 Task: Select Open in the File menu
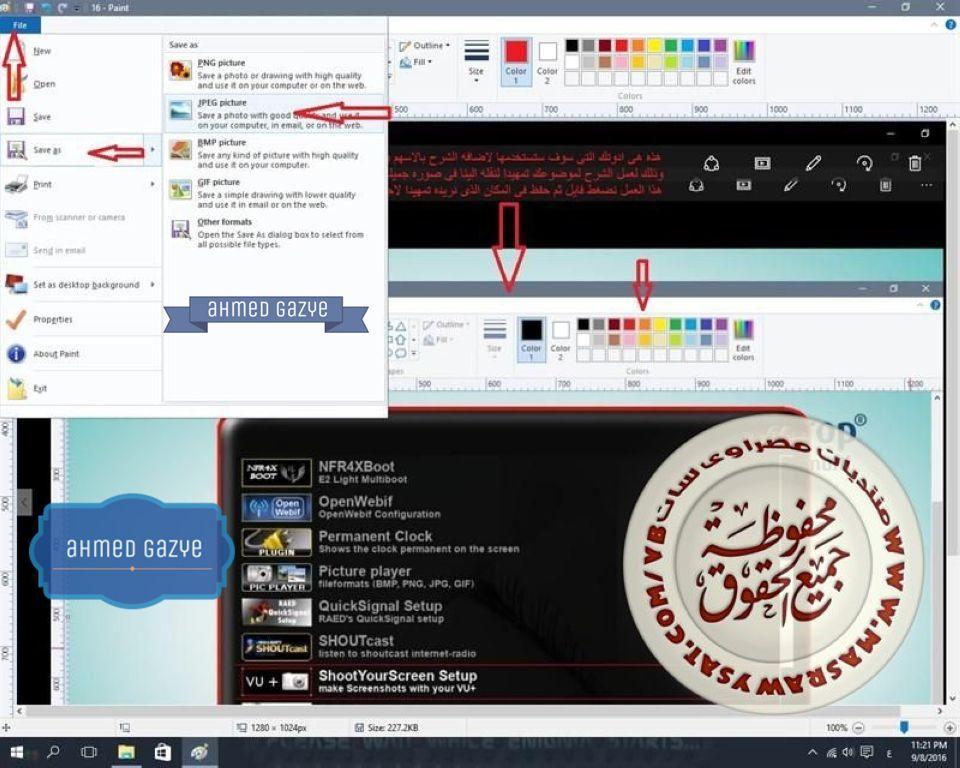click(x=81, y=84)
